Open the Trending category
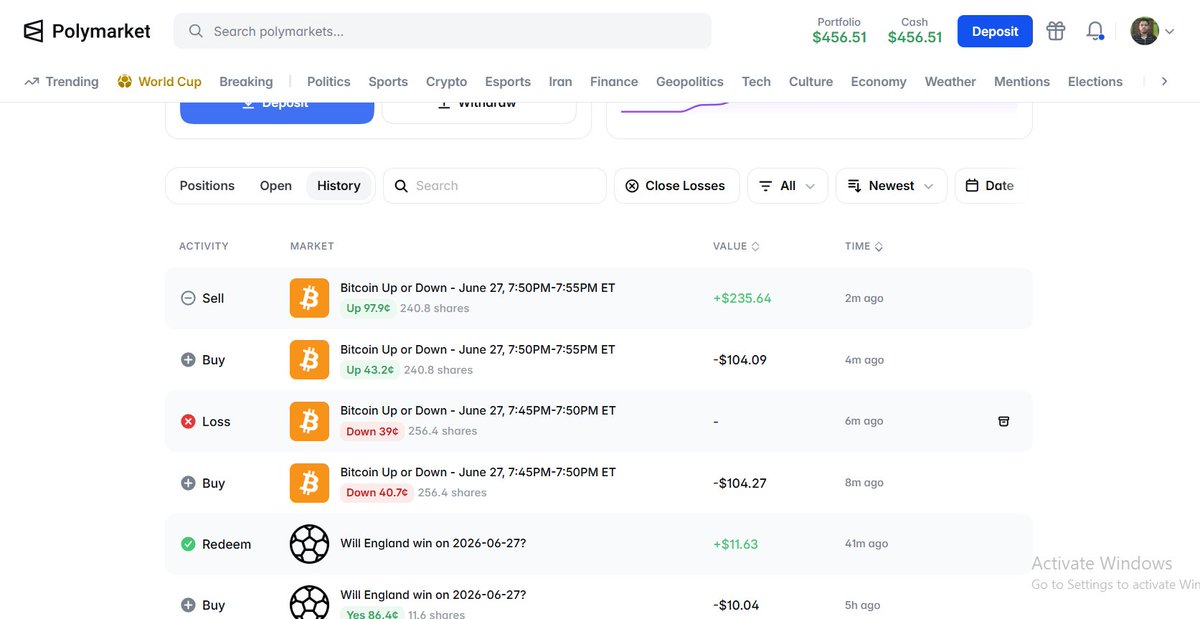 tap(62, 82)
